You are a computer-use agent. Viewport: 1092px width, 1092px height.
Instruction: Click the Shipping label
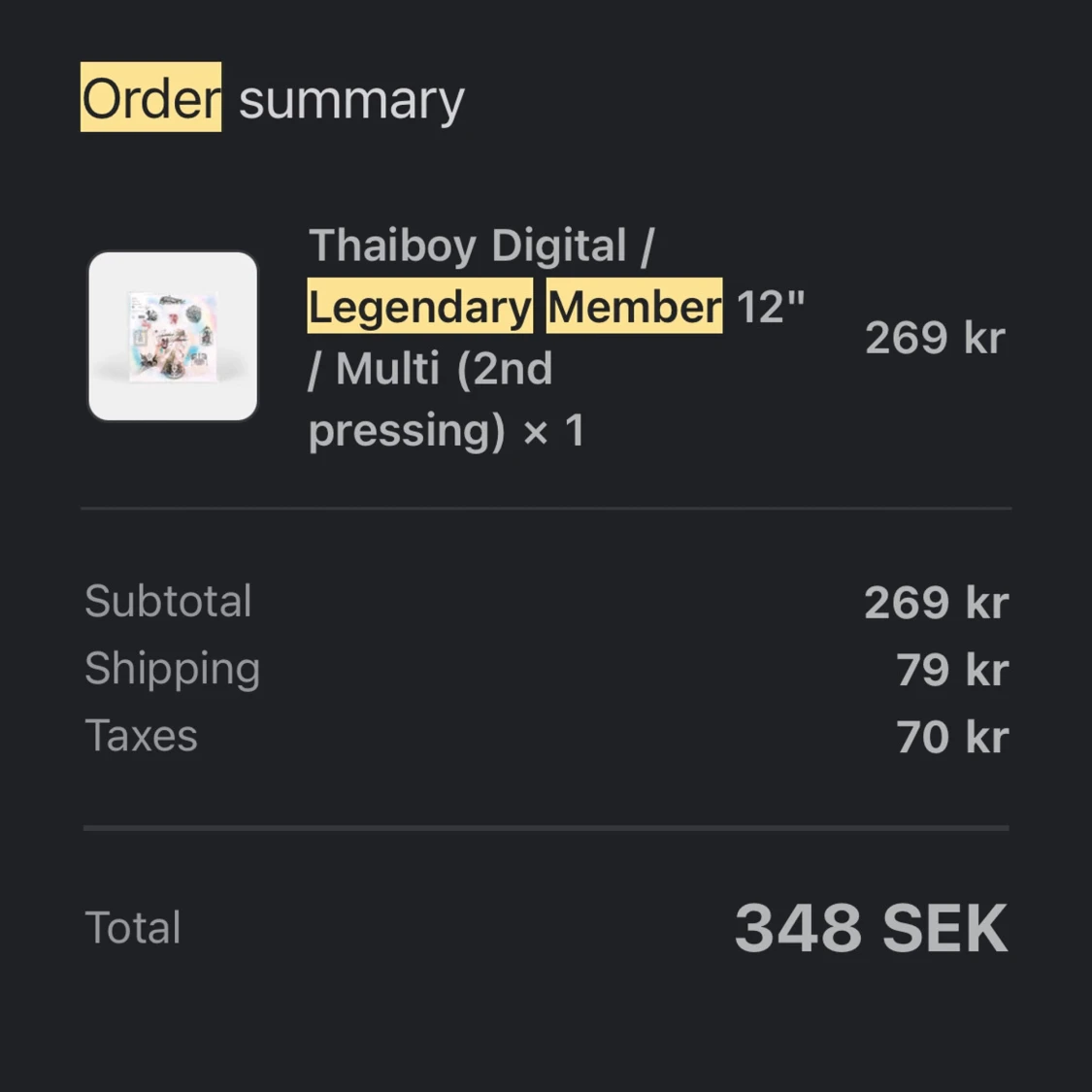point(172,669)
